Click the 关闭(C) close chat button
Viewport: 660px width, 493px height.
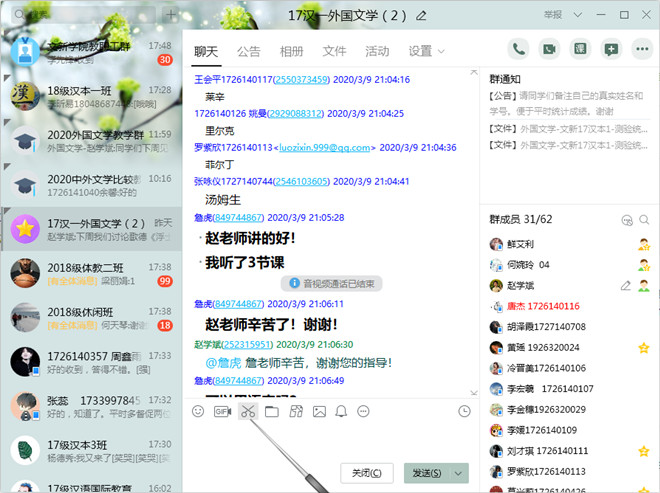click(x=366, y=472)
